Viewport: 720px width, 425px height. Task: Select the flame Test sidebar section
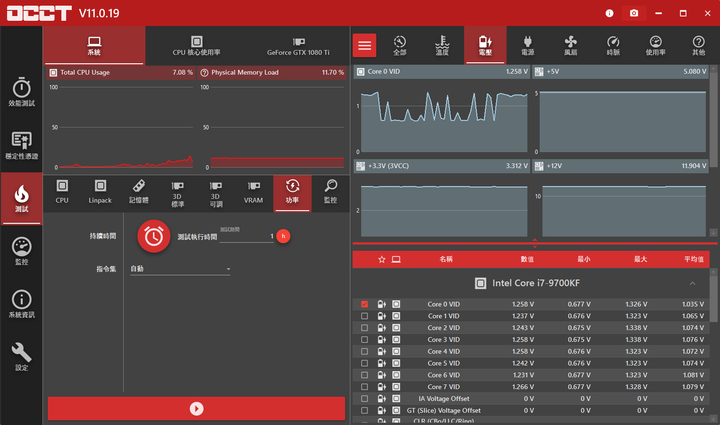tap(22, 199)
